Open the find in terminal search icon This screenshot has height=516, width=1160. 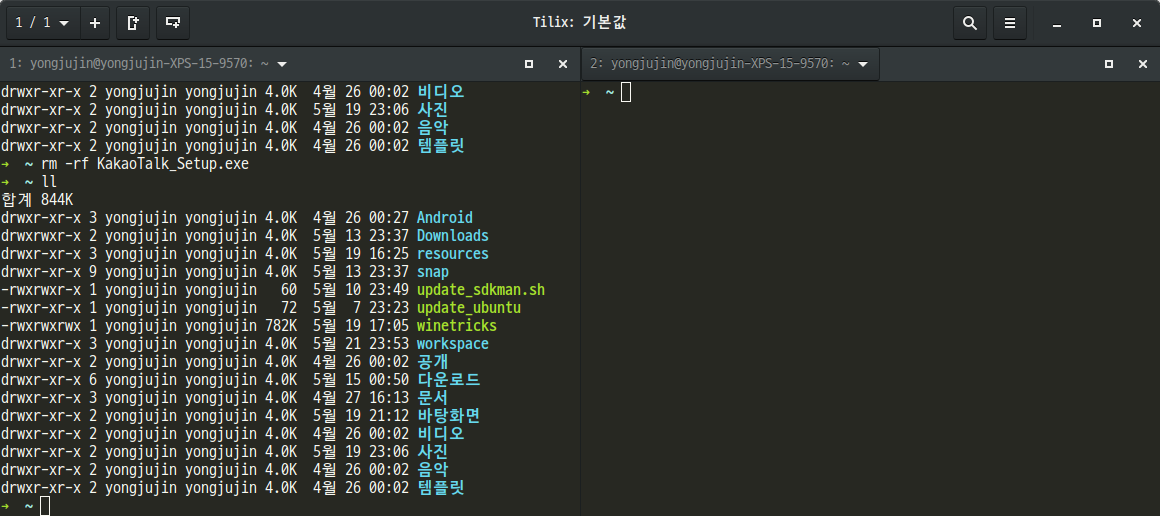click(x=969, y=22)
